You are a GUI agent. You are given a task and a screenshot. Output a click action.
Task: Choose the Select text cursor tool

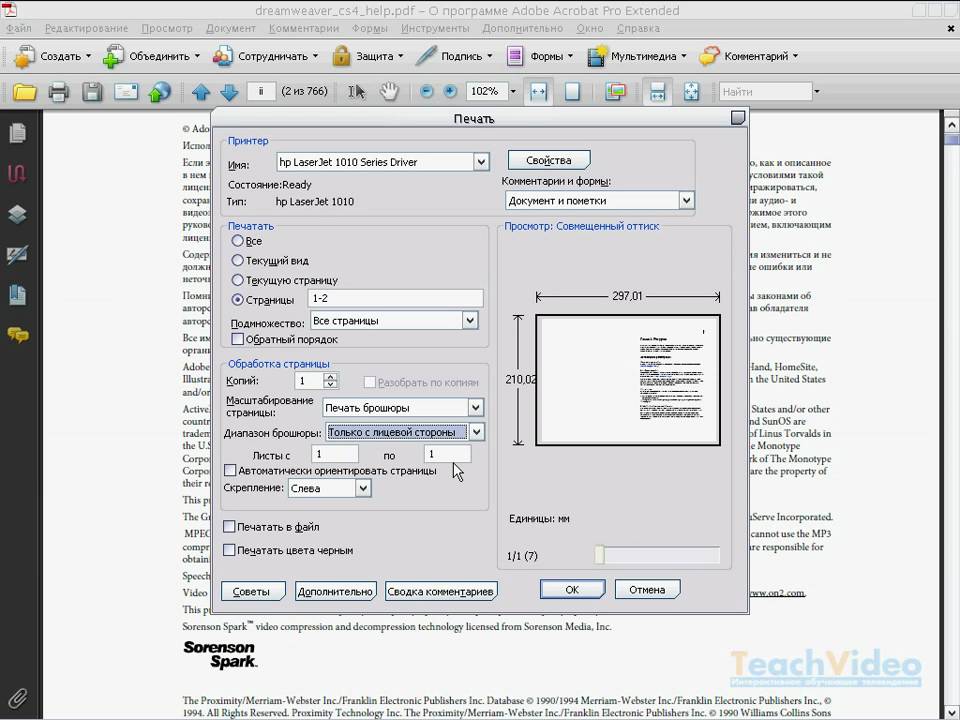pos(356,92)
